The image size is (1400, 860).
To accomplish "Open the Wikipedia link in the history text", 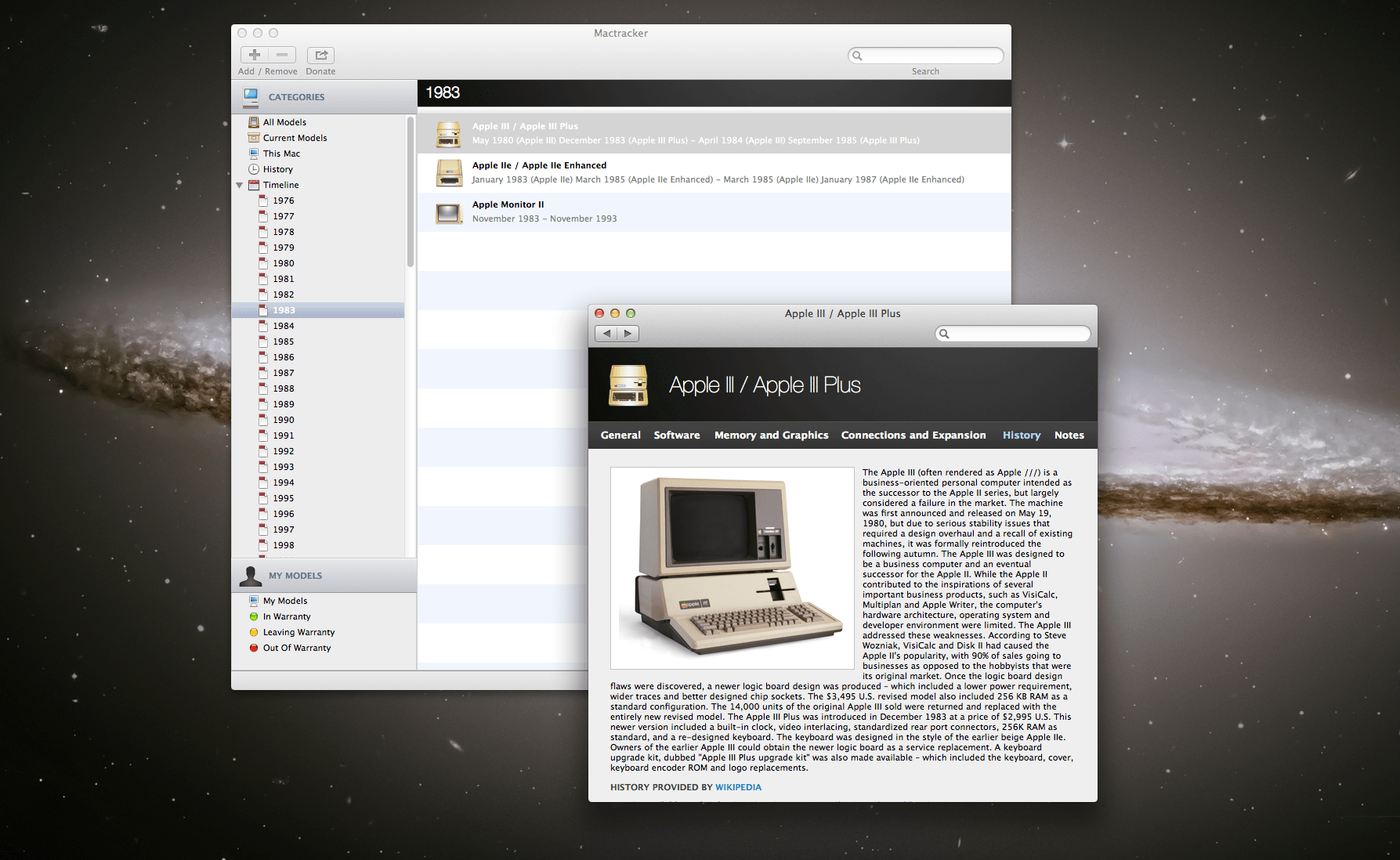I will coord(737,786).
